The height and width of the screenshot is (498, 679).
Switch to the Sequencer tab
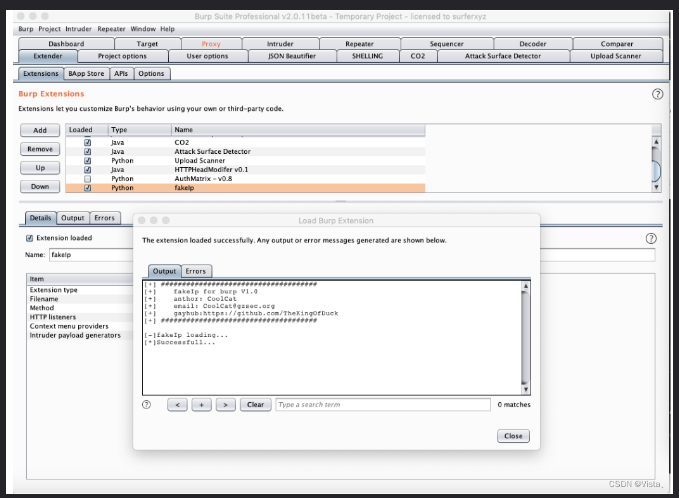point(446,44)
